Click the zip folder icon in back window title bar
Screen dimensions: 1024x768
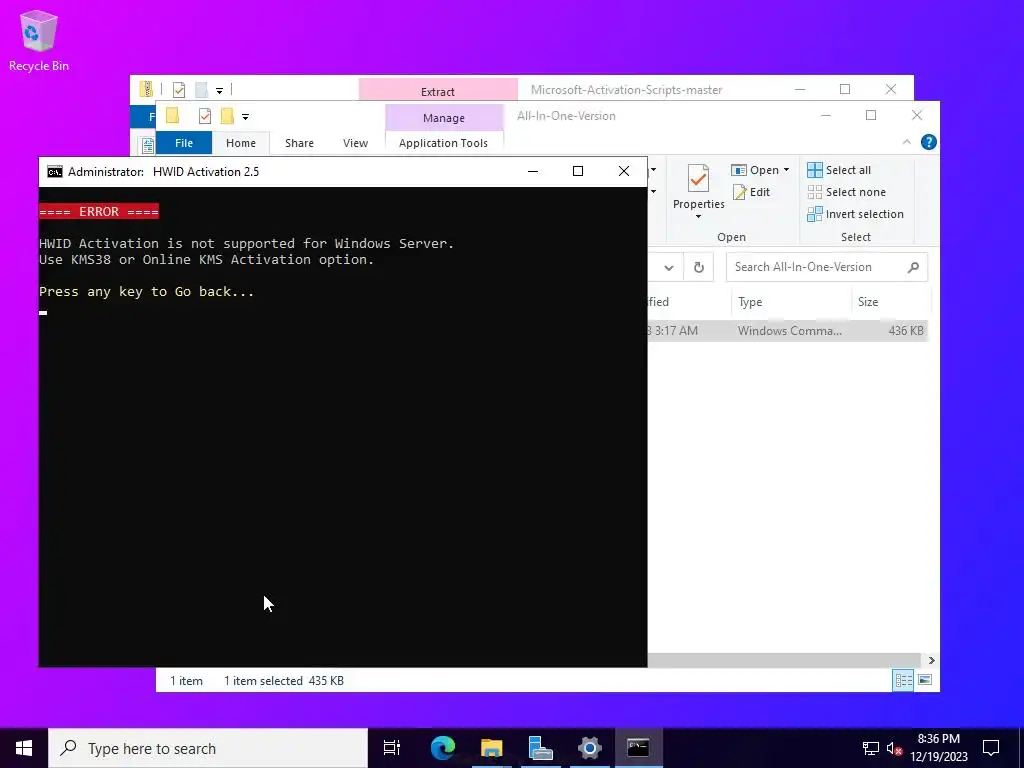146,89
